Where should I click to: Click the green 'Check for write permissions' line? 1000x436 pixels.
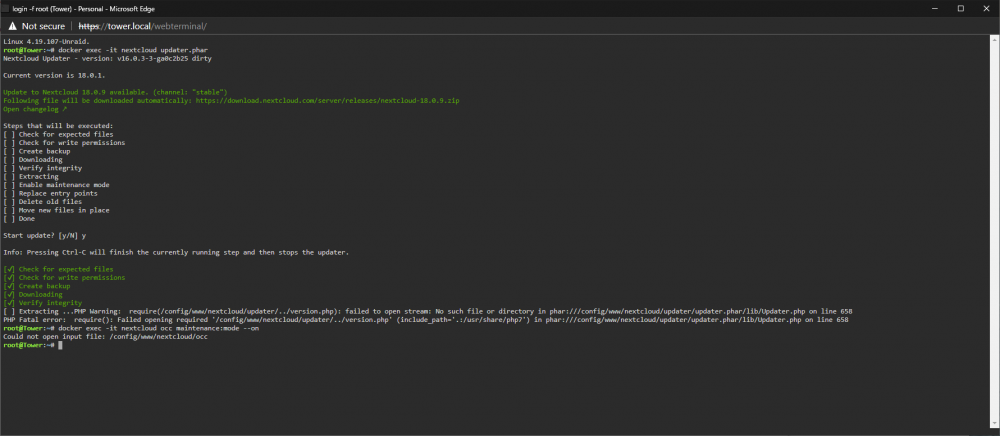point(64,278)
